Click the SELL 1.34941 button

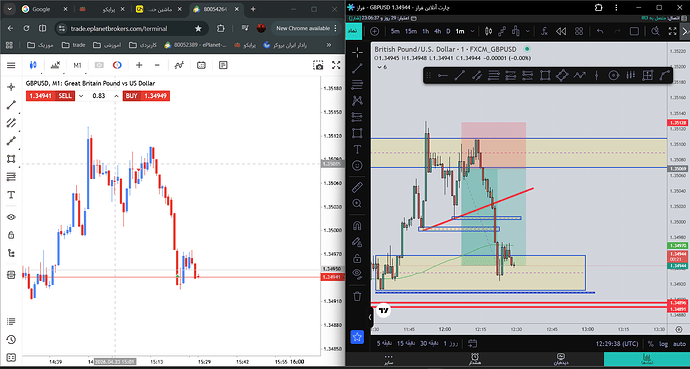[x=50, y=96]
